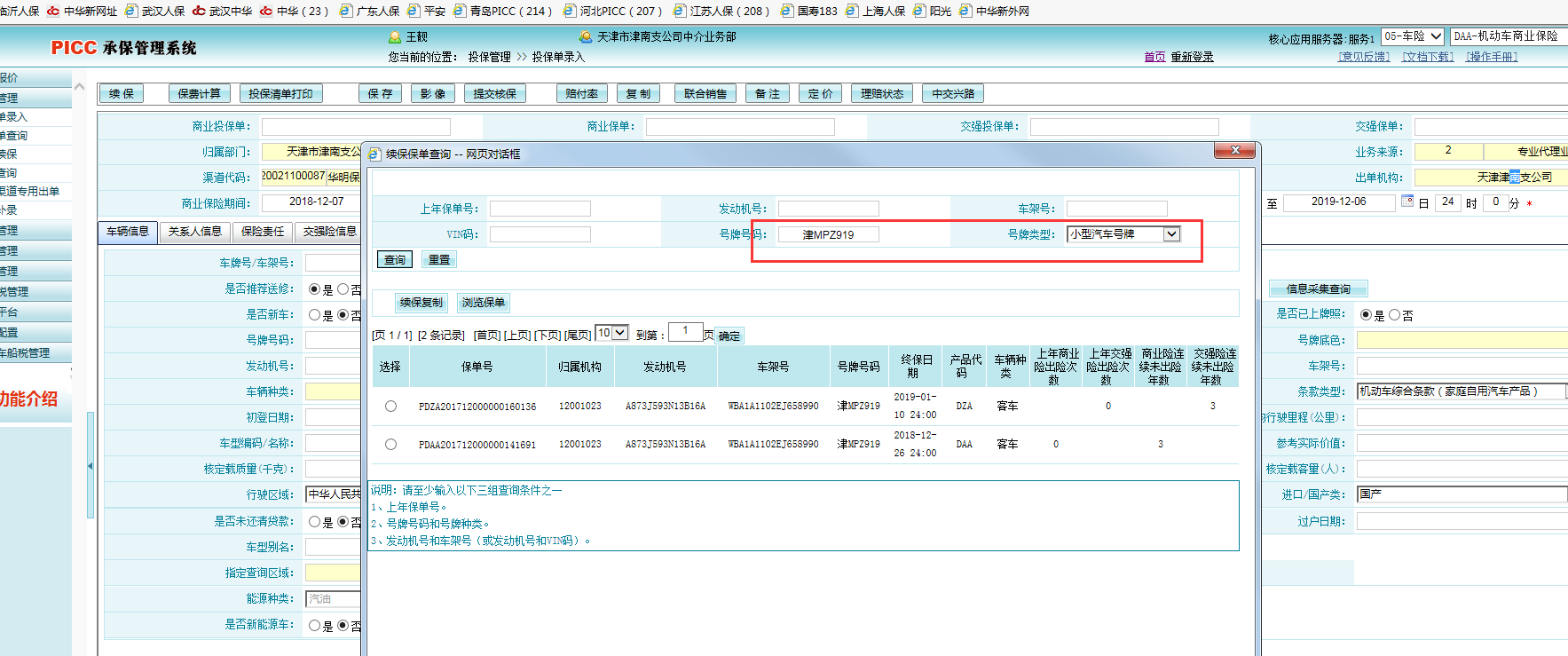This screenshot has width=1568, height=656.
Task: Click the 上年保单号 input field
Action: [540, 209]
